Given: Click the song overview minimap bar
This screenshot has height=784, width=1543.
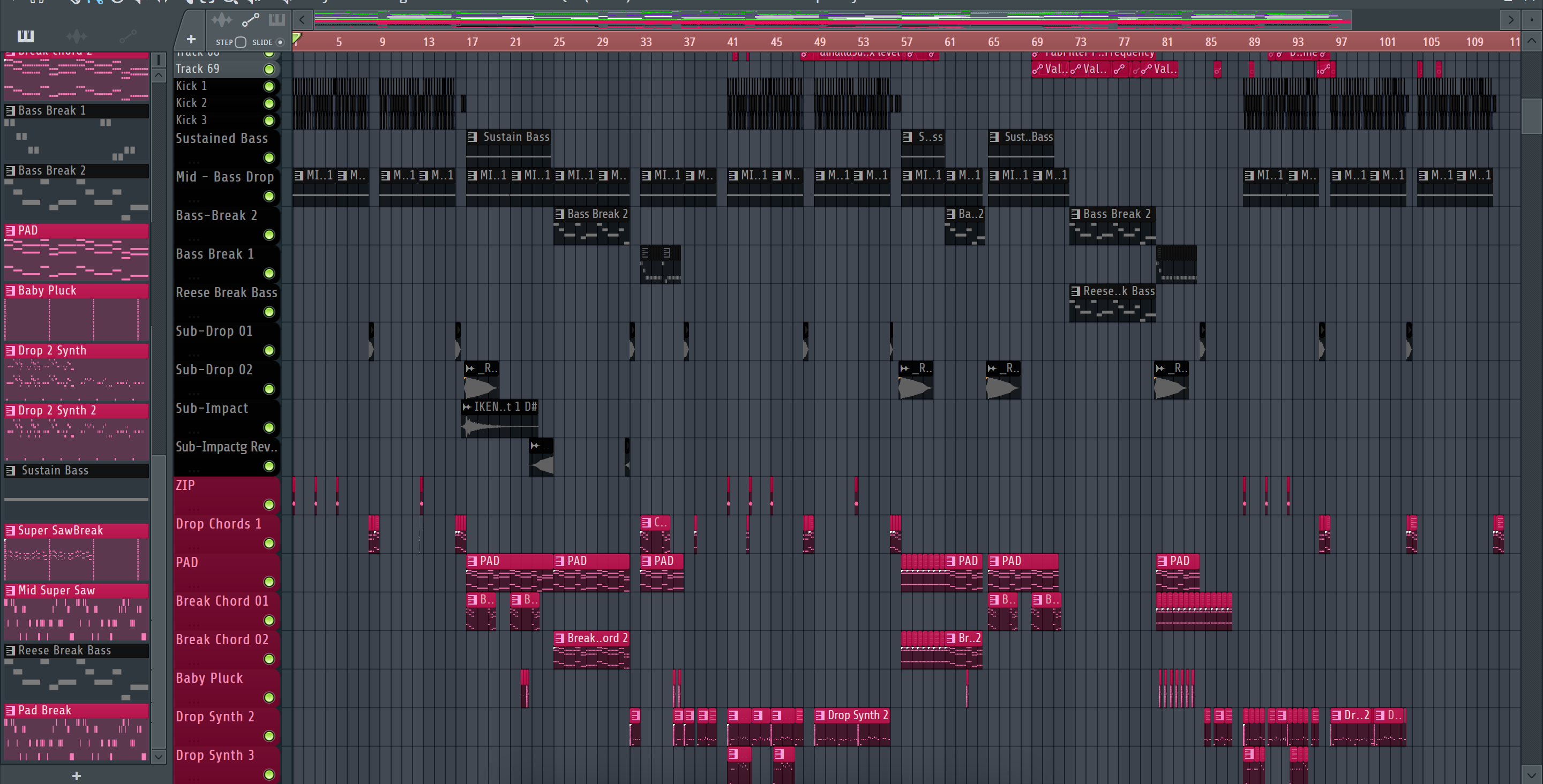Looking at the screenshot, I should pos(833,20).
